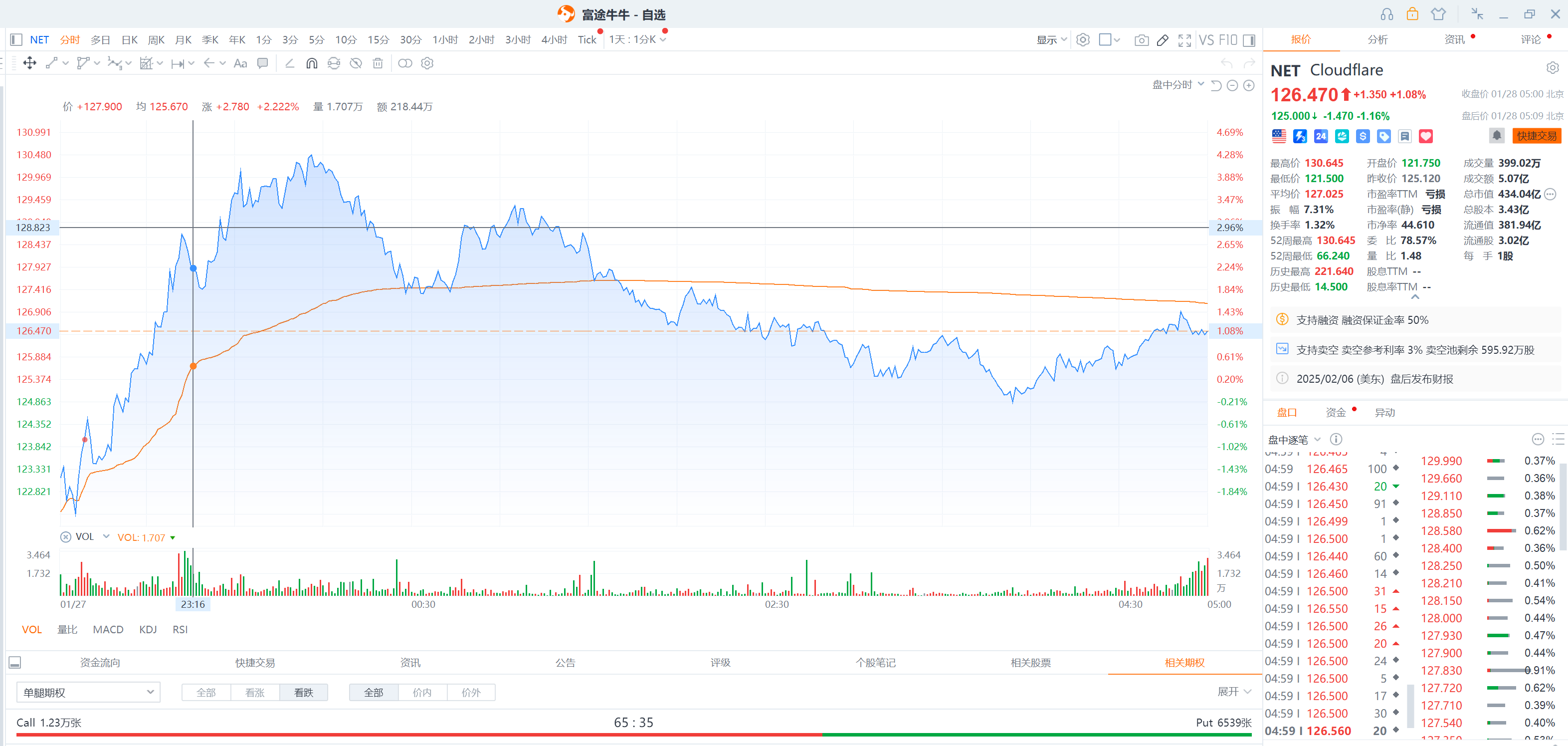Toggle the overlay circles drawing option
The height and width of the screenshot is (746, 1568).
(x=405, y=63)
